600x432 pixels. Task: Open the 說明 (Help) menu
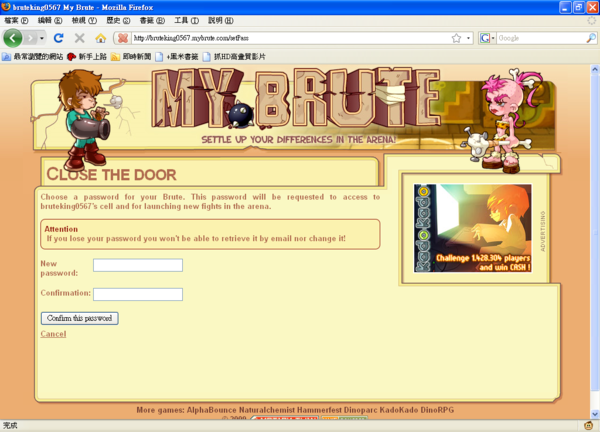221,20
